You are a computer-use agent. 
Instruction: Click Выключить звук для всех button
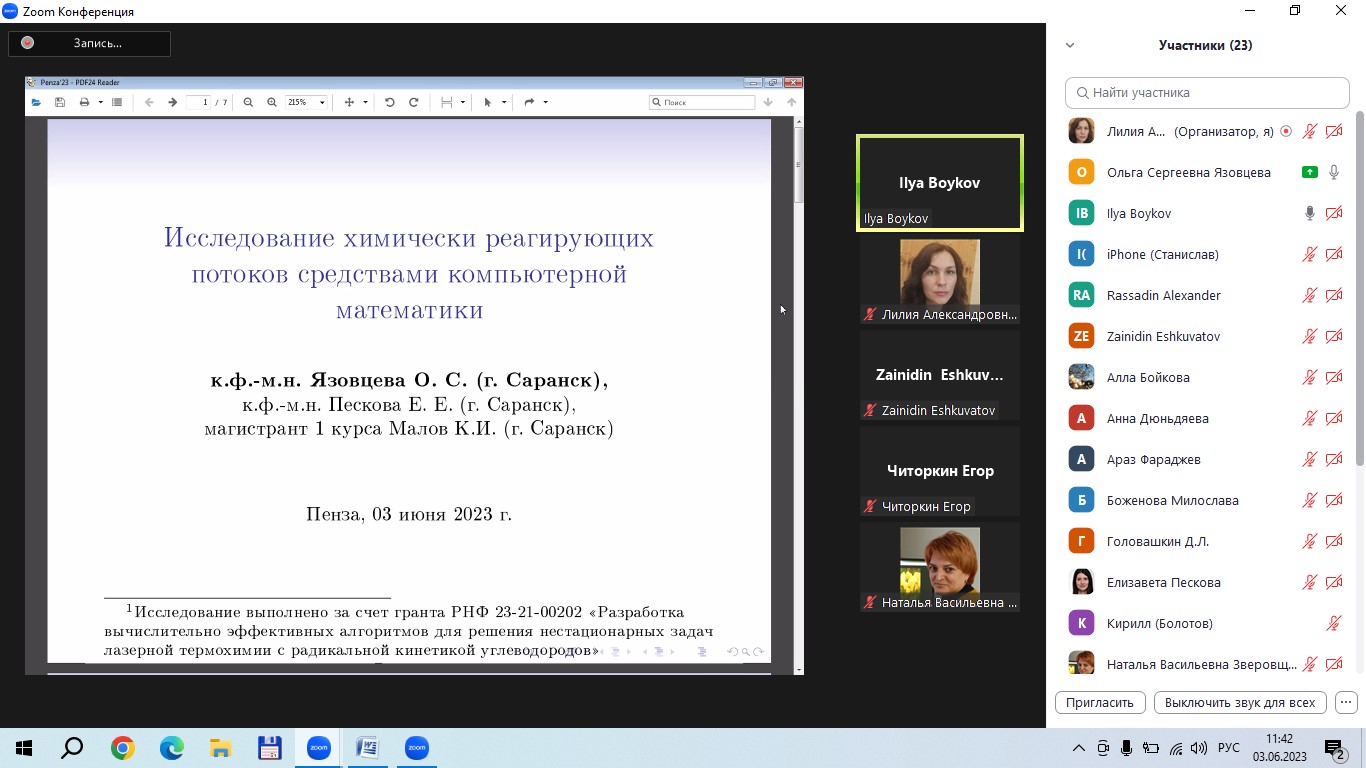tap(1239, 702)
